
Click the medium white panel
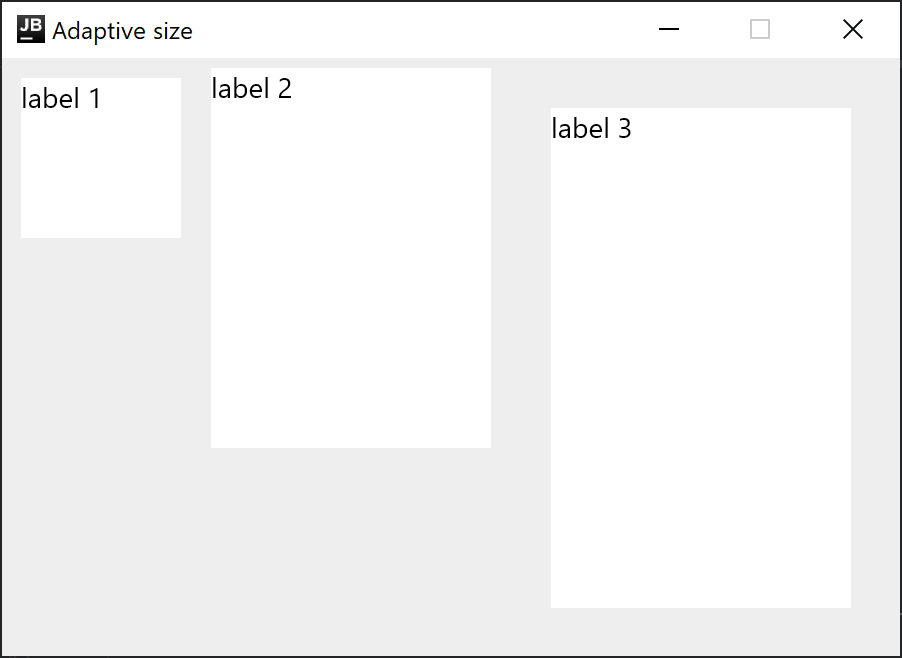[x=351, y=256]
